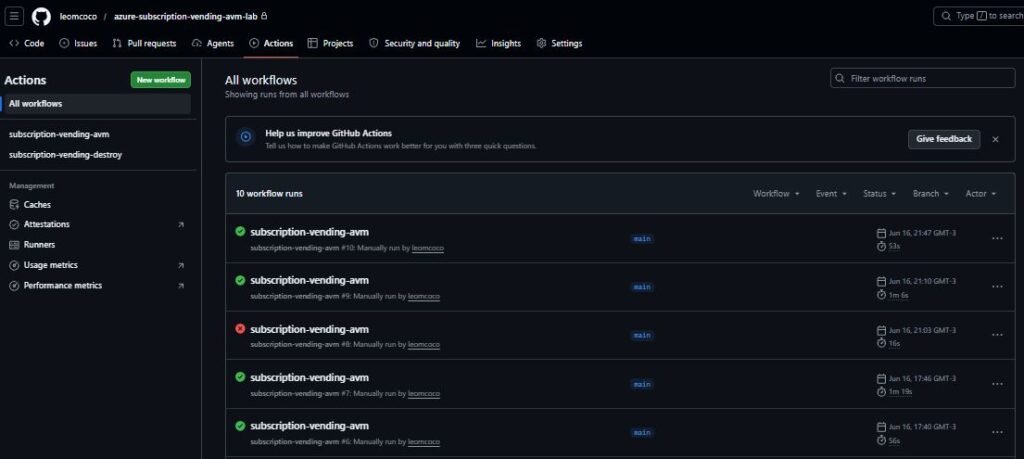Open subscription-vending-avm run #10

click(310, 232)
